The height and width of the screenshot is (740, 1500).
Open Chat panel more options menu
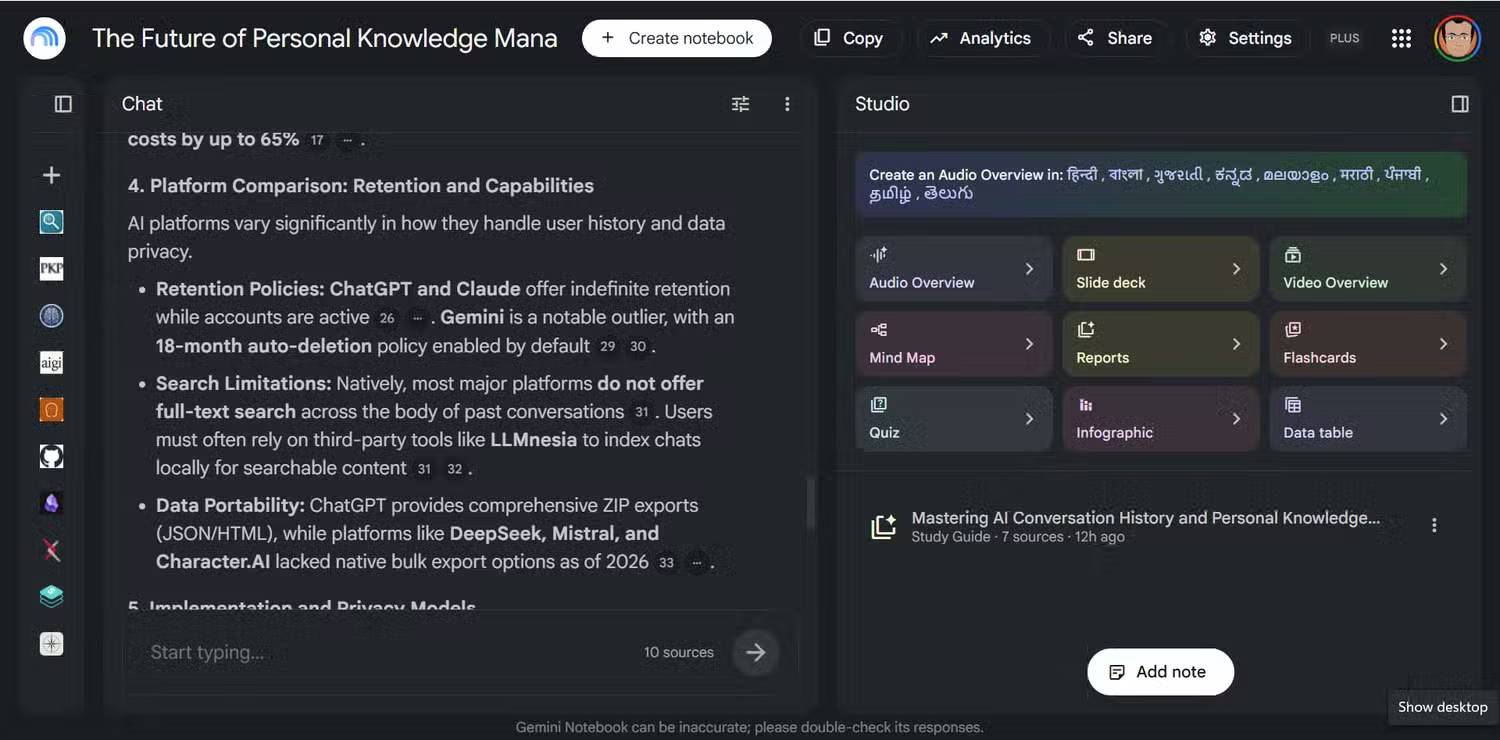click(x=787, y=104)
